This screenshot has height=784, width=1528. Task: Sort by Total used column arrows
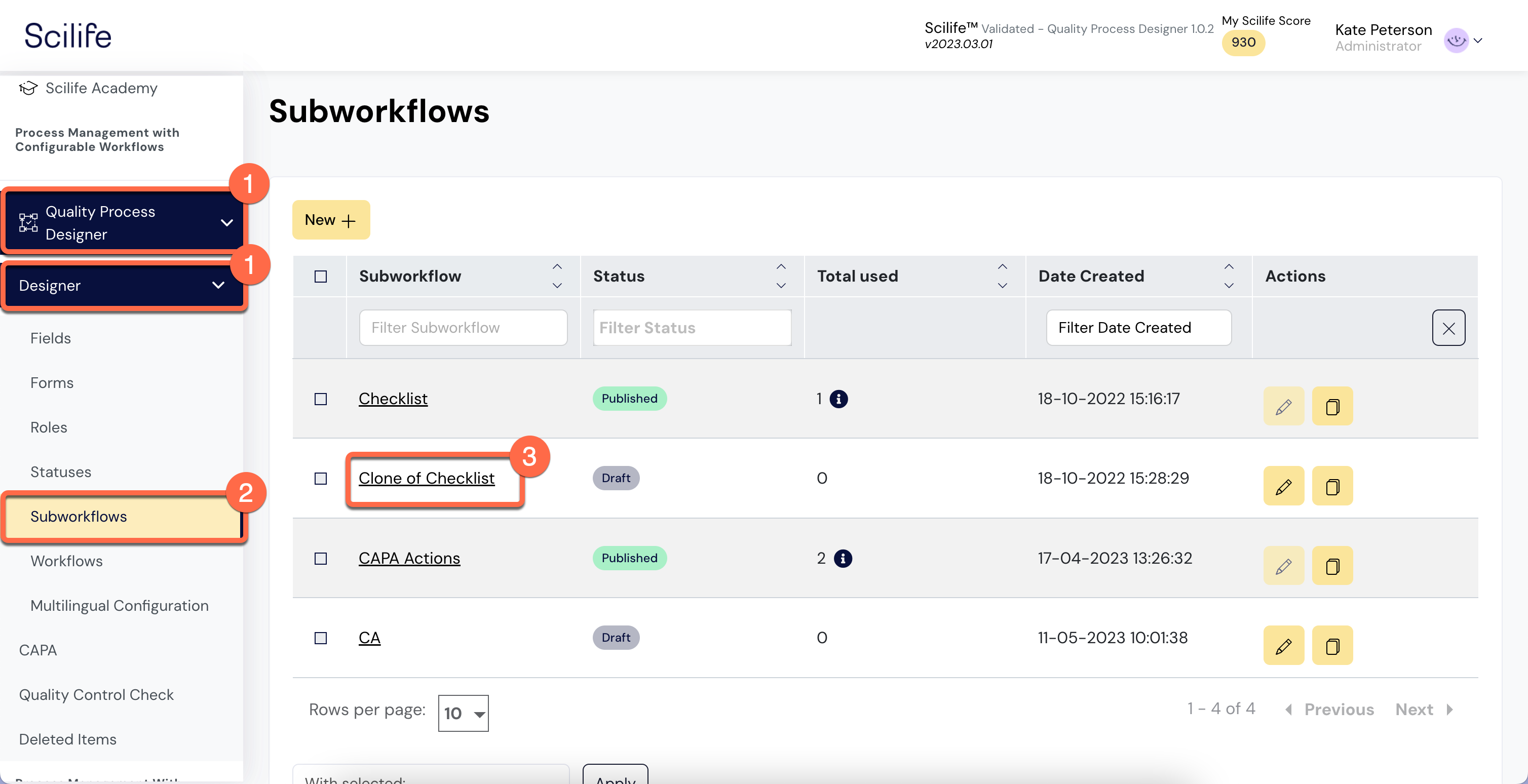(x=1002, y=276)
